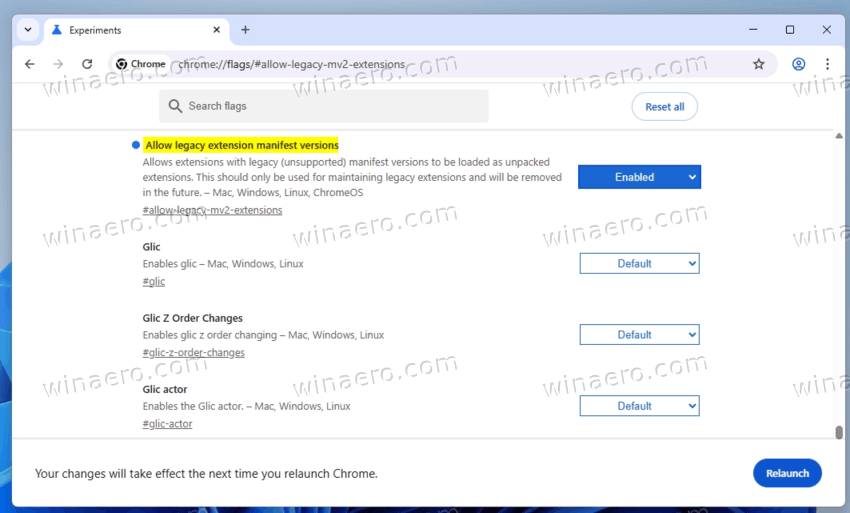Open the tab search chevron button
Image resolution: width=850 pixels, height=513 pixels.
click(x=28, y=30)
